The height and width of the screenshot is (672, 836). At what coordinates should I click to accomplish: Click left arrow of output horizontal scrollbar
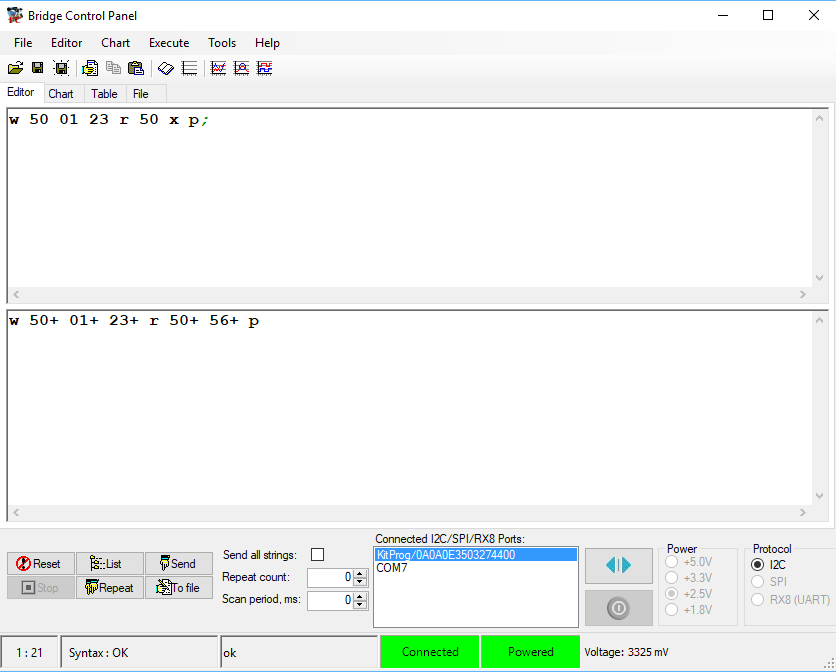coord(16,513)
